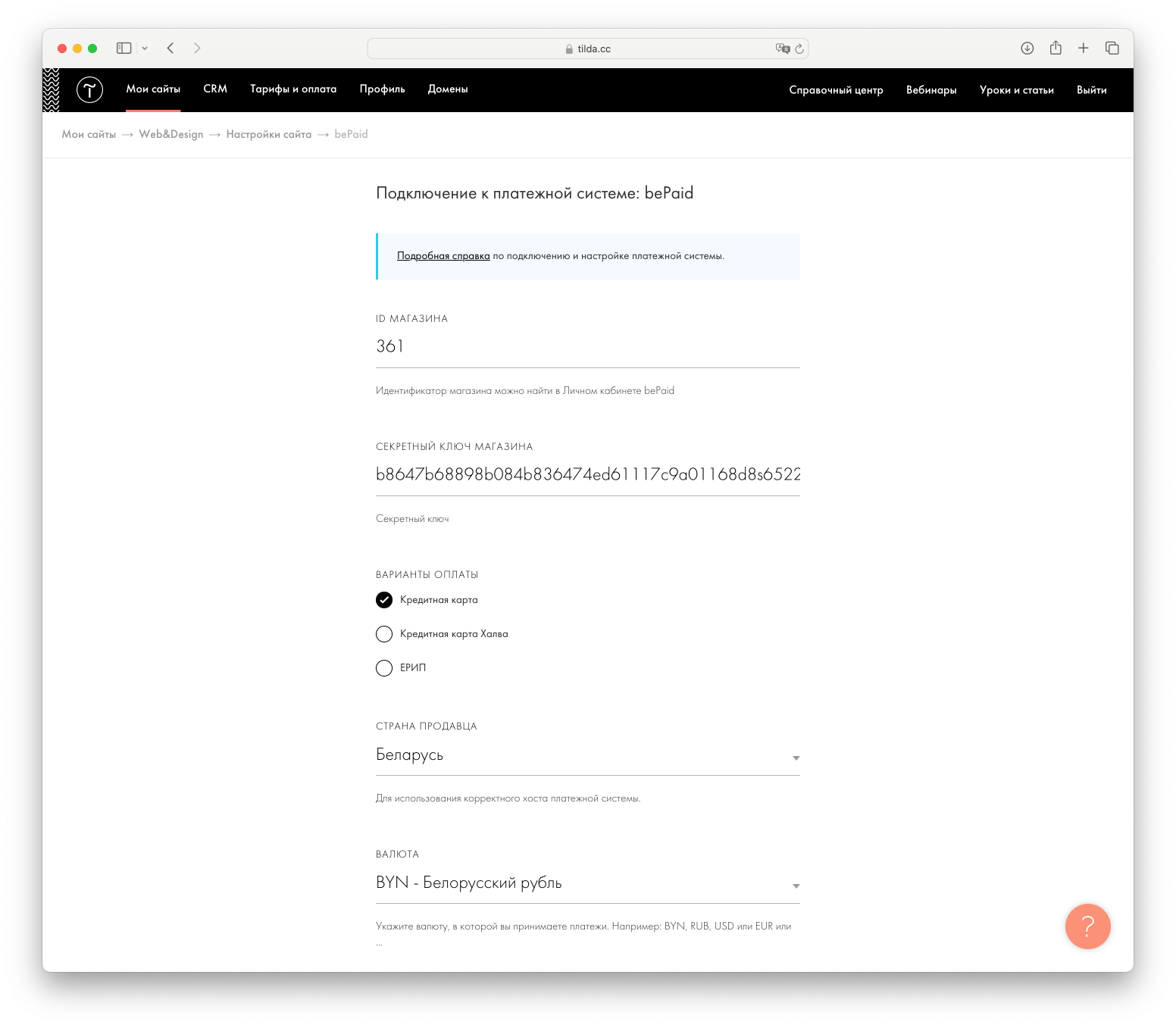Show Safari tab overview icon
The height and width of the screenshot is (1028, 1176).
point(1112,48)
